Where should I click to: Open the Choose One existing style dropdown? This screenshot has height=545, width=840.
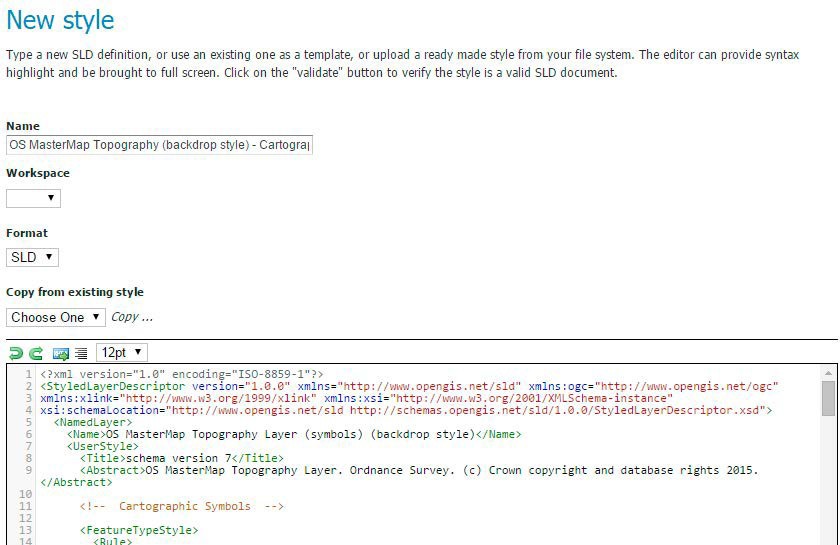pos(56,317)
